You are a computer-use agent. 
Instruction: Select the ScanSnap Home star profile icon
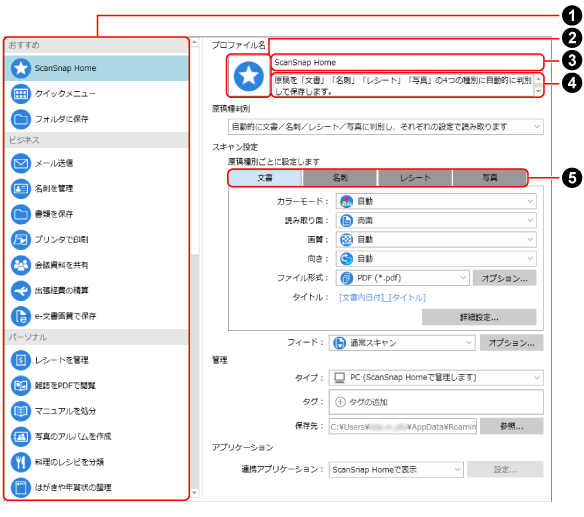(20, 68)
